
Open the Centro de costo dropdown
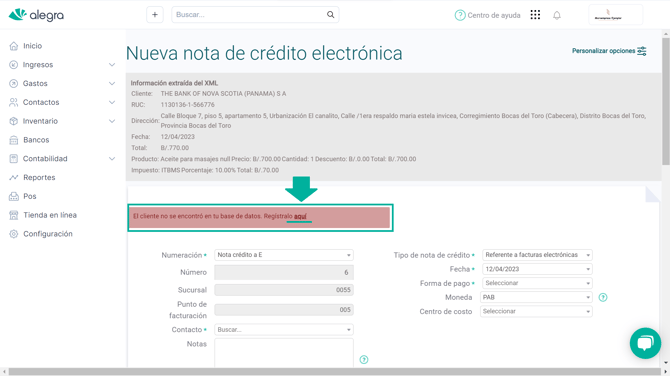point(536,311)
